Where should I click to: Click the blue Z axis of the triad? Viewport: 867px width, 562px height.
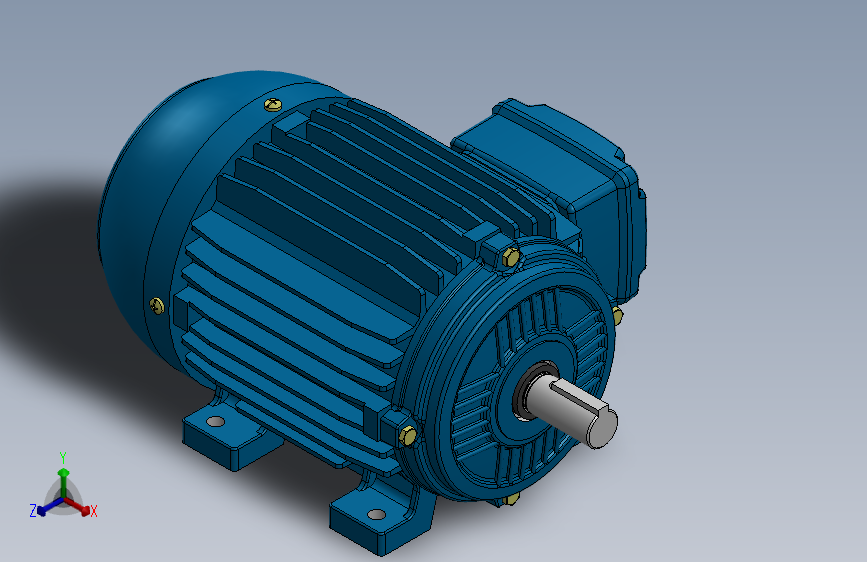tap(50, 507)
